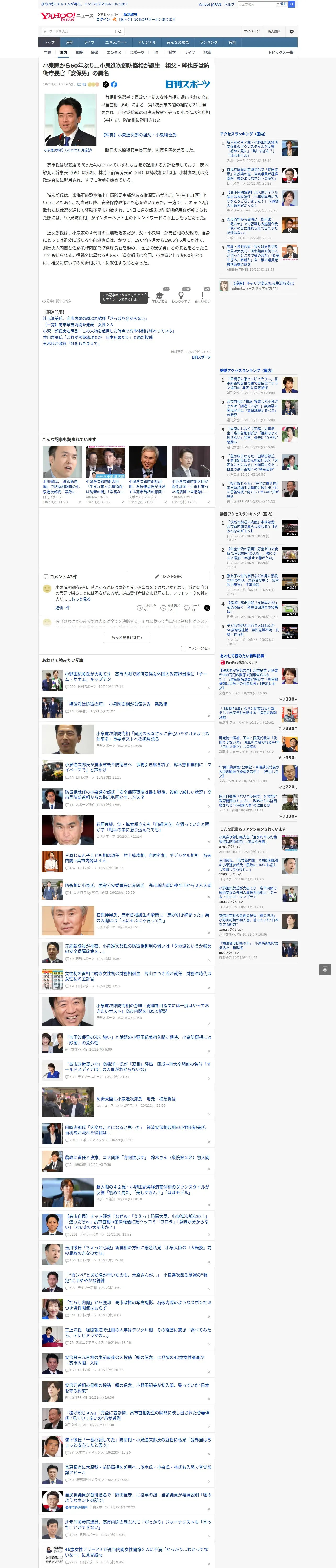
Task: Open related article 辻元清美氏、高市内閣の顔ぶれ酷評
Action: [x=95, y=318]
